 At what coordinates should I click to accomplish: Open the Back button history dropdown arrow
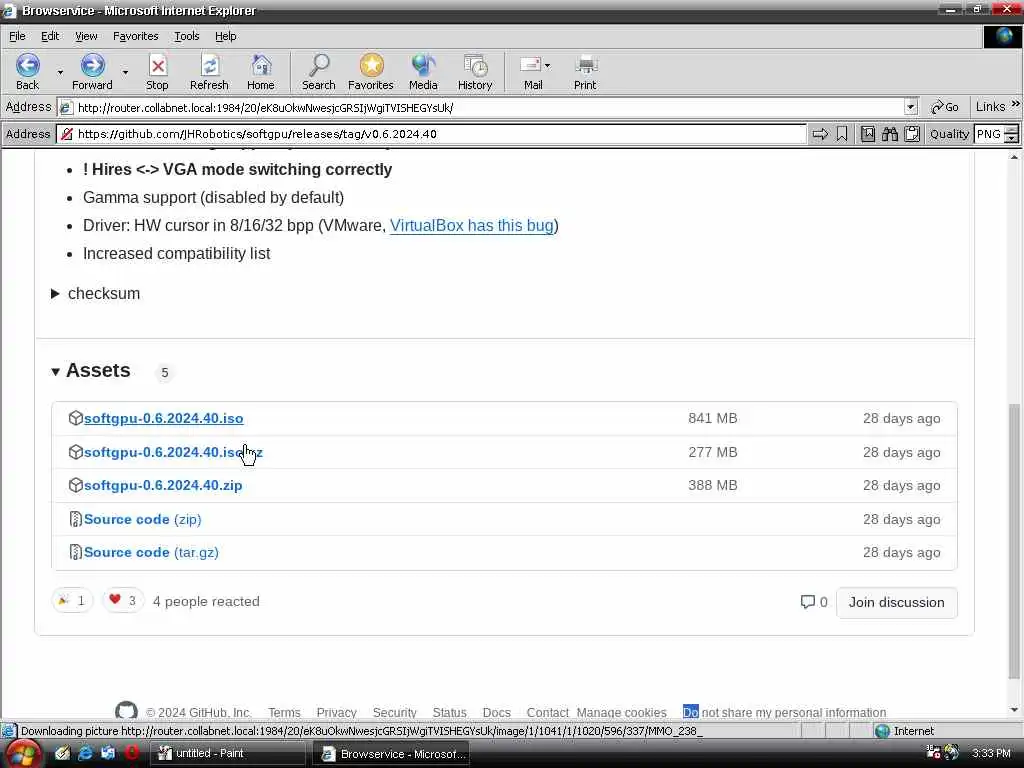click(60, 72)
